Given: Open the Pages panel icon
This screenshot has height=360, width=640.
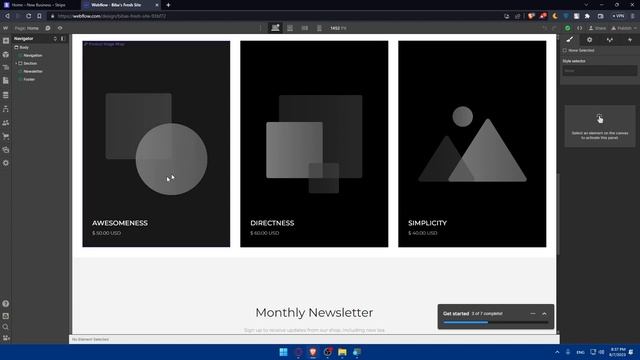Looking at the screenshot, I should pyautogui.click(x=6, y=80).
